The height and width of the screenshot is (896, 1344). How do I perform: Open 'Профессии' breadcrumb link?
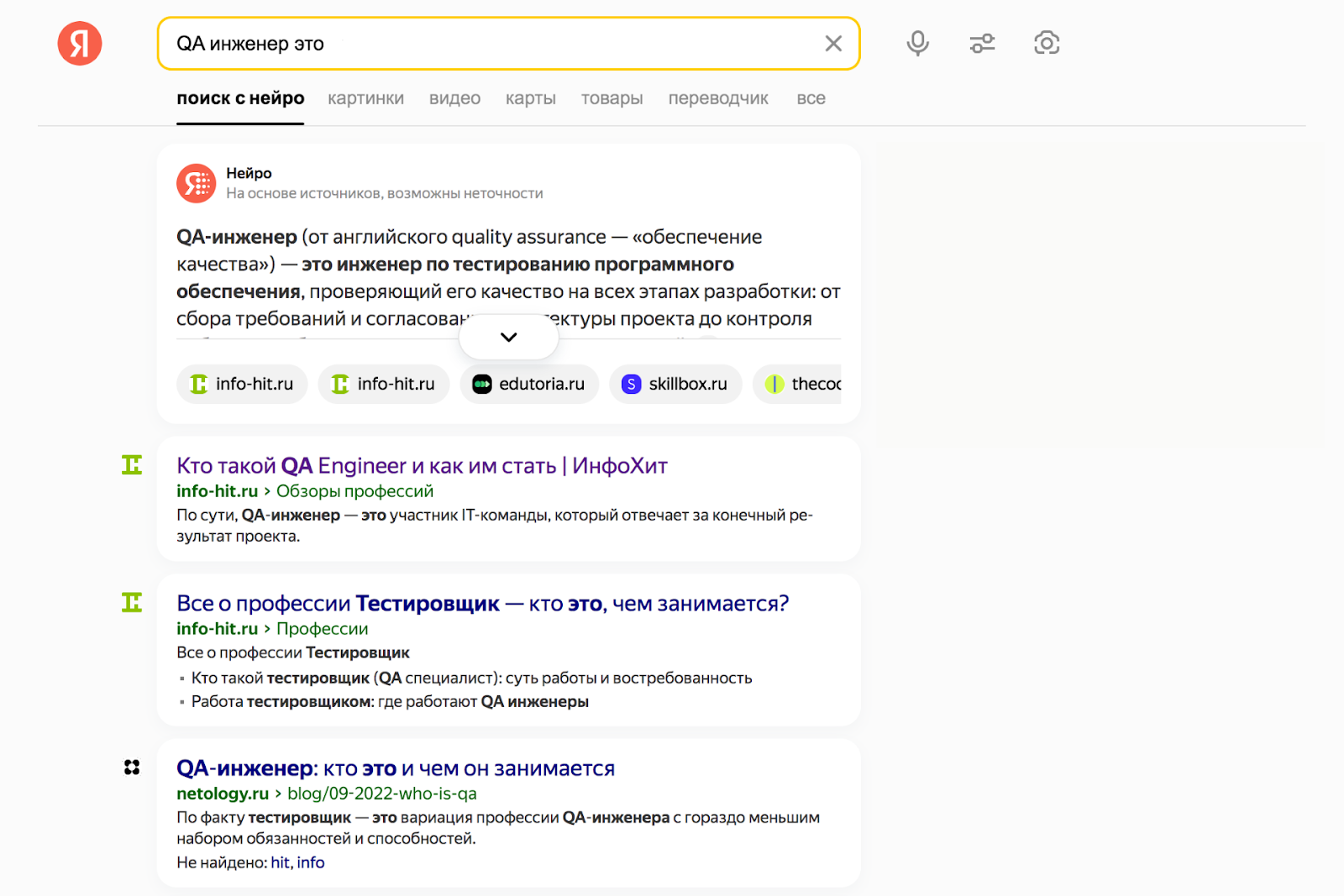[322, 629]
